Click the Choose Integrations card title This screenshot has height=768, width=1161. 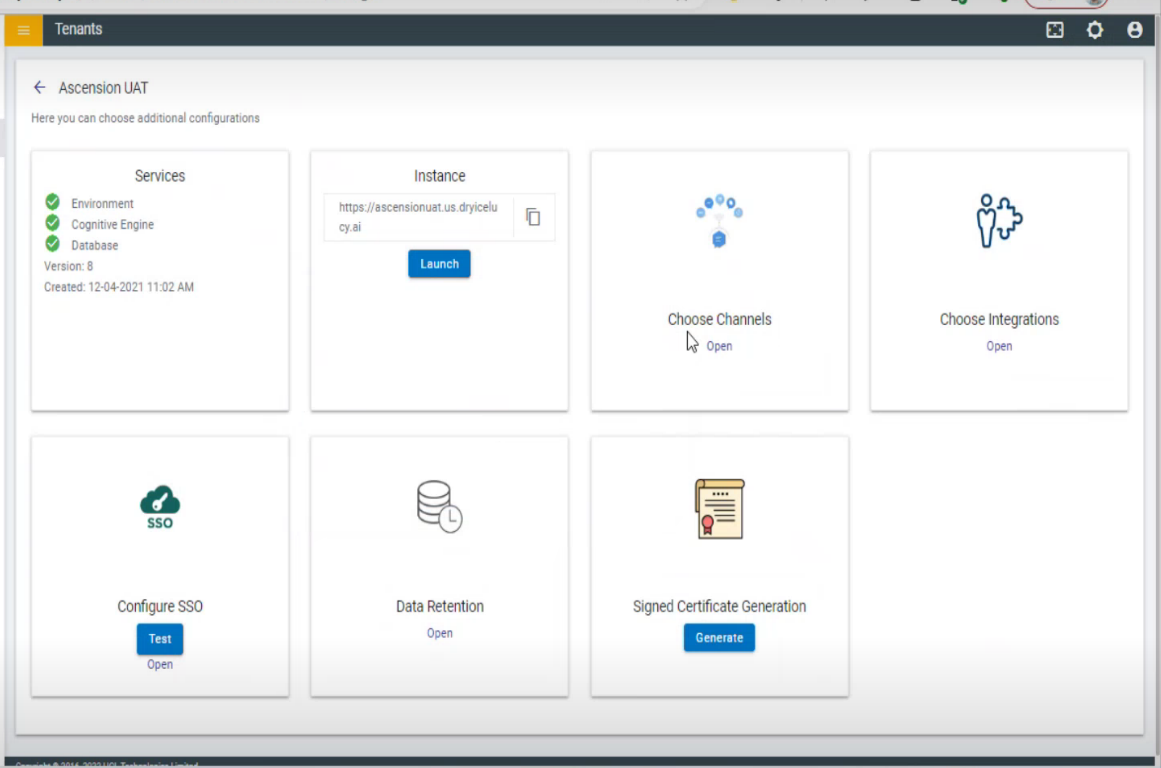999,319
